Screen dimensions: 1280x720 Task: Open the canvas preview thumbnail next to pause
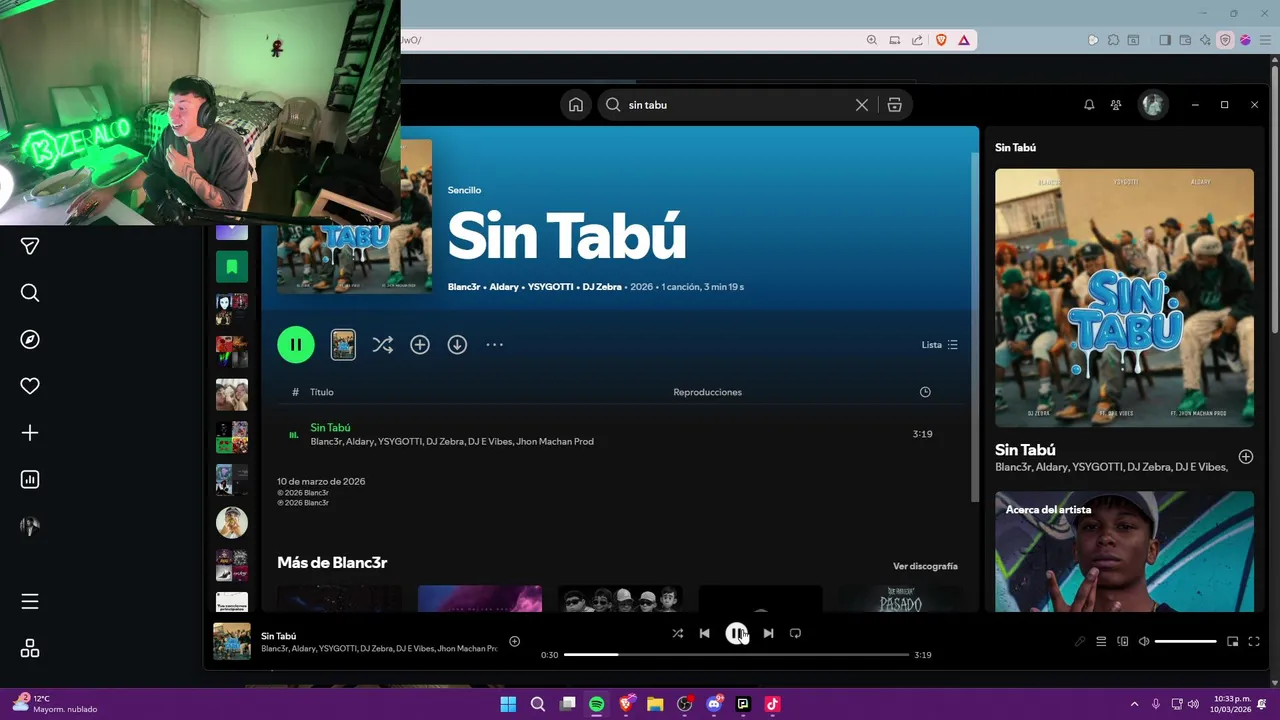point(343,344)
